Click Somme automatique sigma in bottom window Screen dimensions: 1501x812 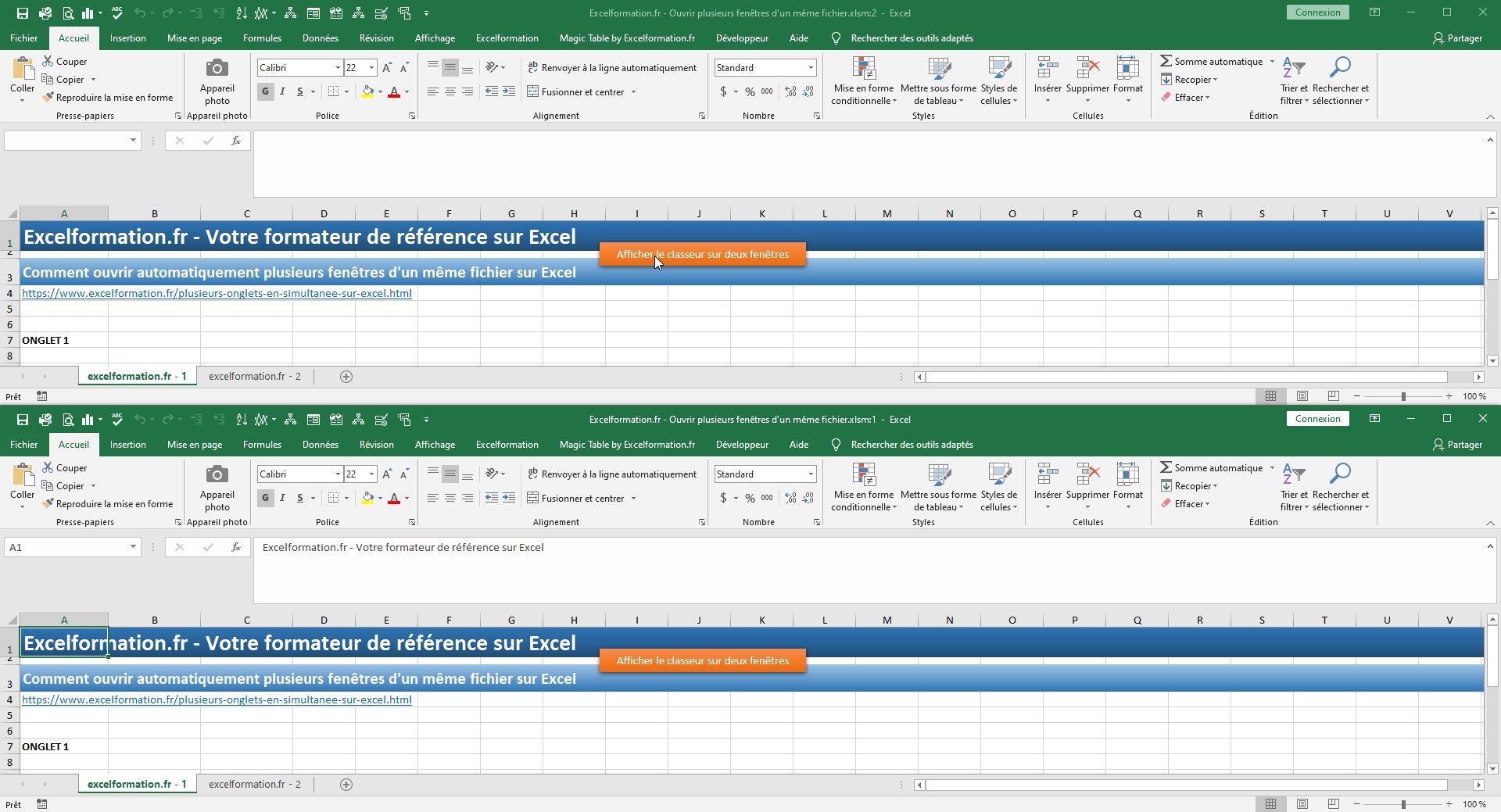(1166, 467)
